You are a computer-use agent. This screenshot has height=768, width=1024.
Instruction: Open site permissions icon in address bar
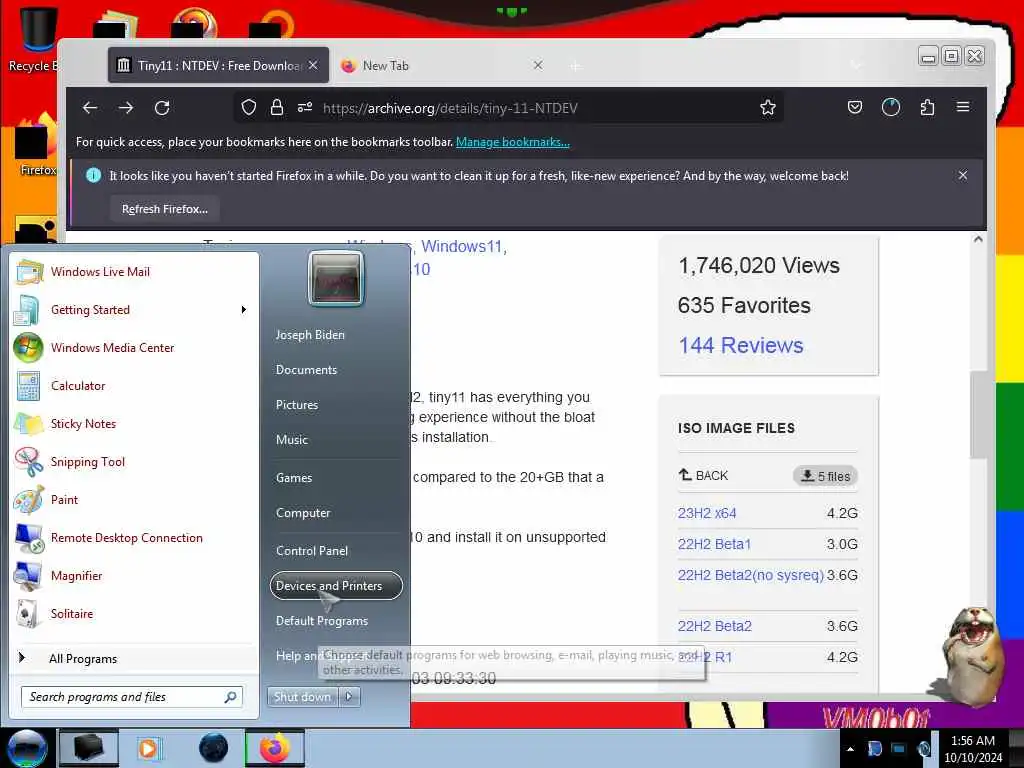(305, 108)
